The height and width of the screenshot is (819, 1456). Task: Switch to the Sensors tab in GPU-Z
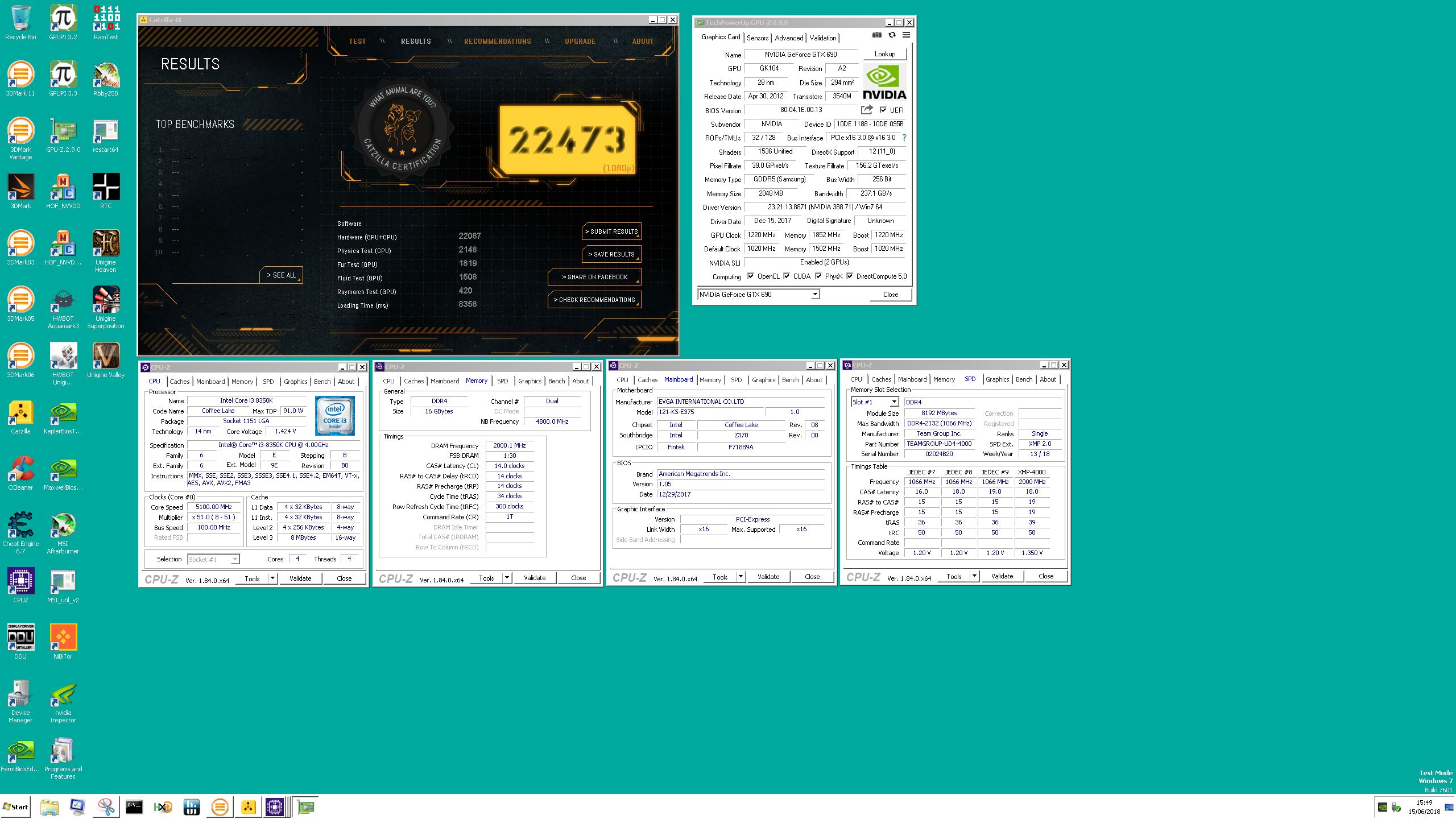pos(758,38)
